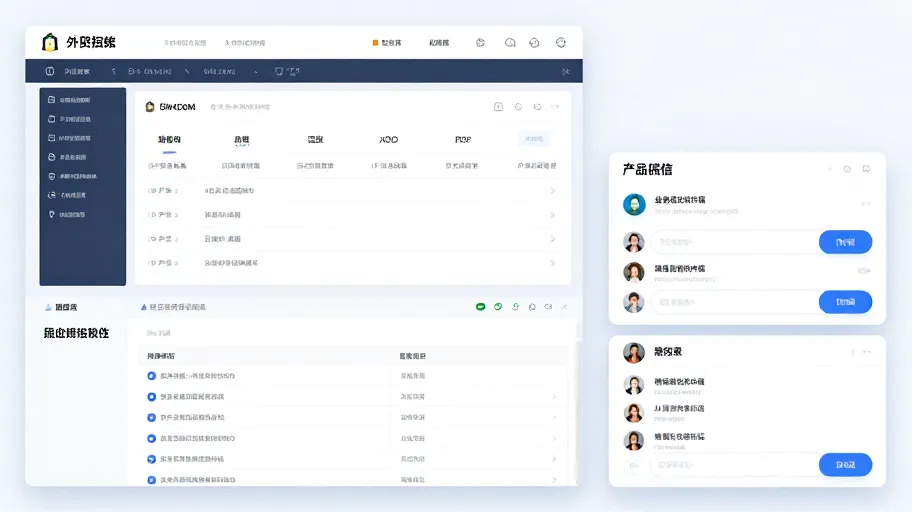Viewport: 912px width, 512px height.
Task: Select the fifth sidebar item with shield icon
Action: pyautogui.click(x=73, y=176)
